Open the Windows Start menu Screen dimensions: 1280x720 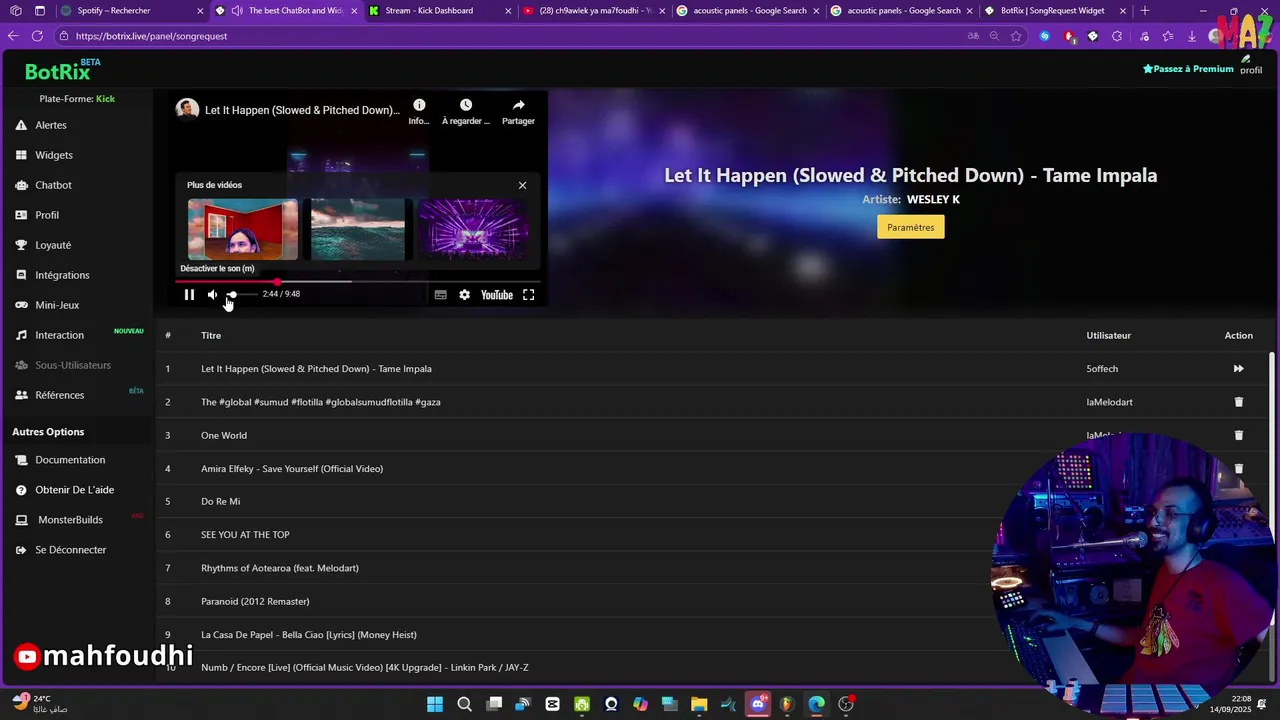point(435,704)
